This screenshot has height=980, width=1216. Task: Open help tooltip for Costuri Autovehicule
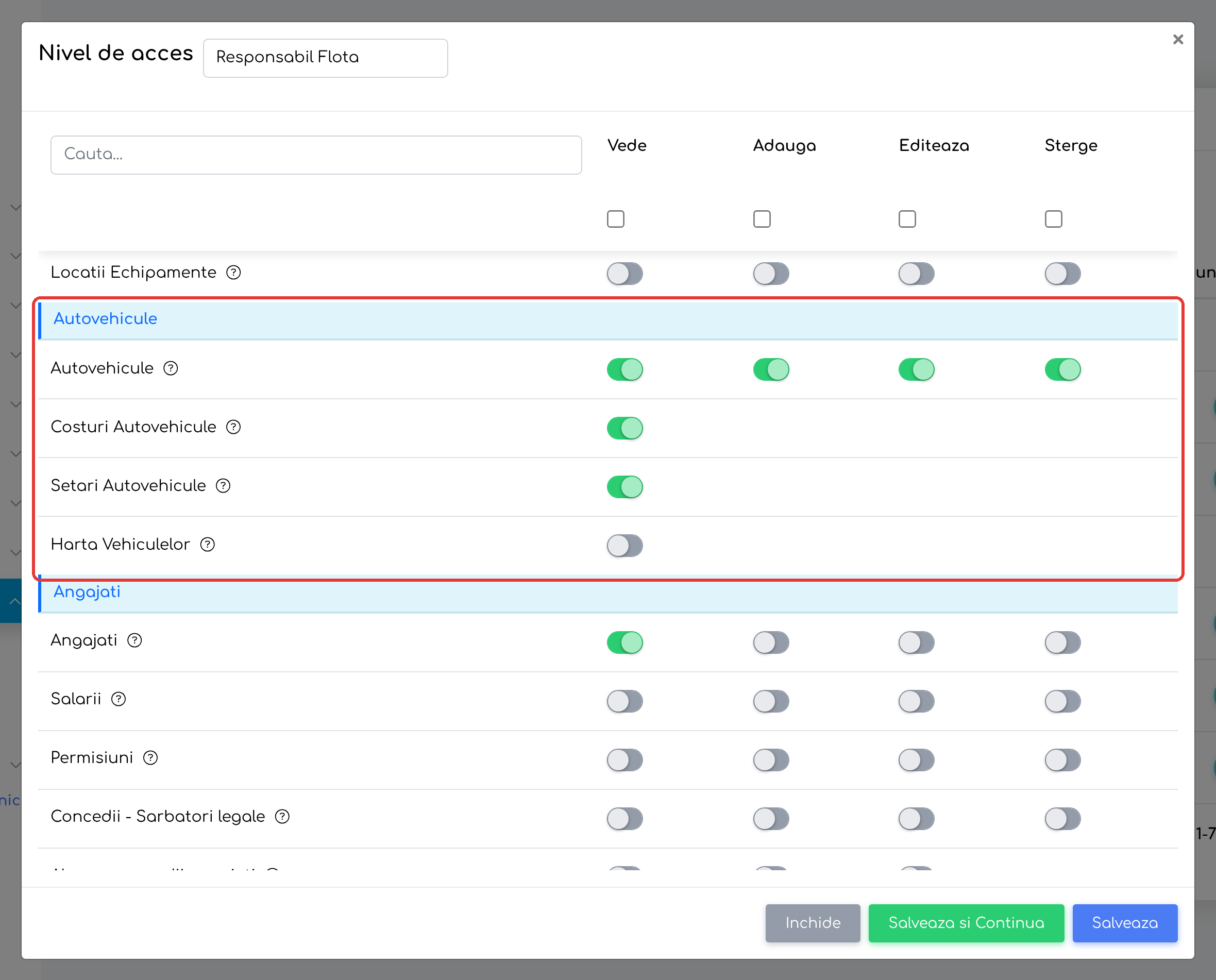click(233, 427)
